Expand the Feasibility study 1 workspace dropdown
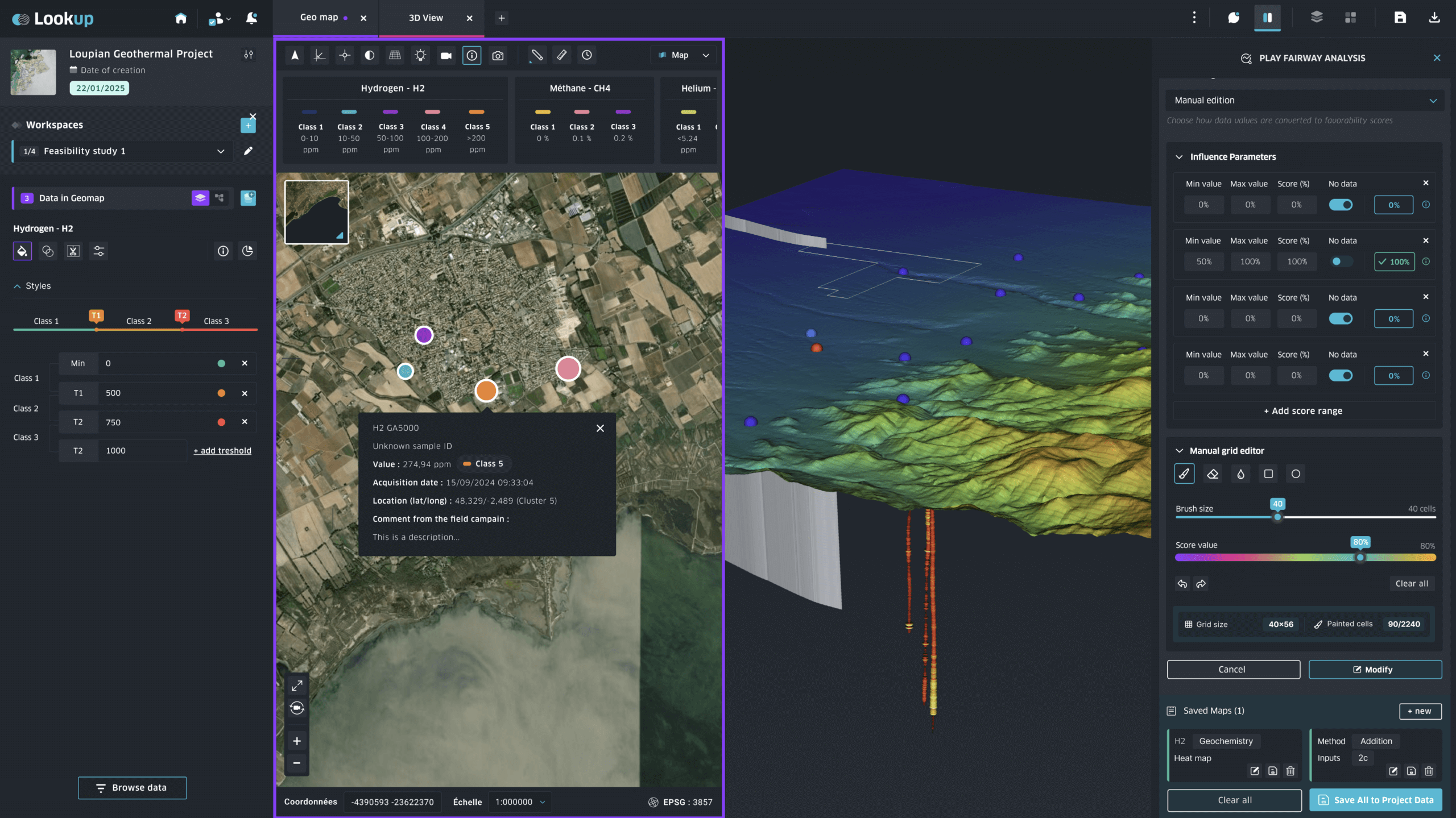 (221, 151)
